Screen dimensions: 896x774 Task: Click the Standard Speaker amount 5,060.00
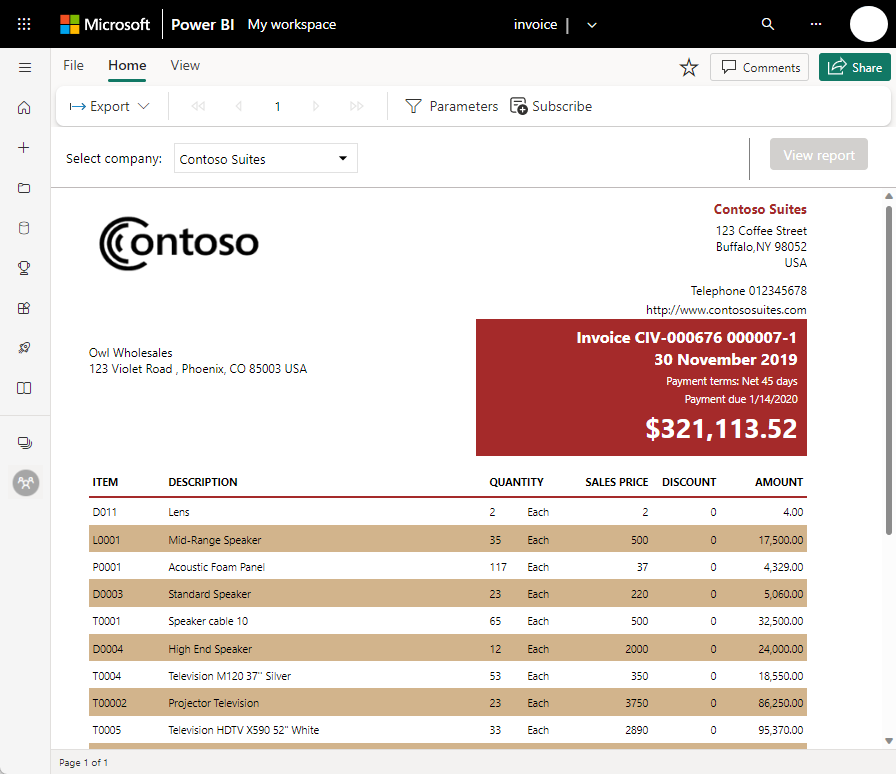pyautogui.click(x=783, y=595)
